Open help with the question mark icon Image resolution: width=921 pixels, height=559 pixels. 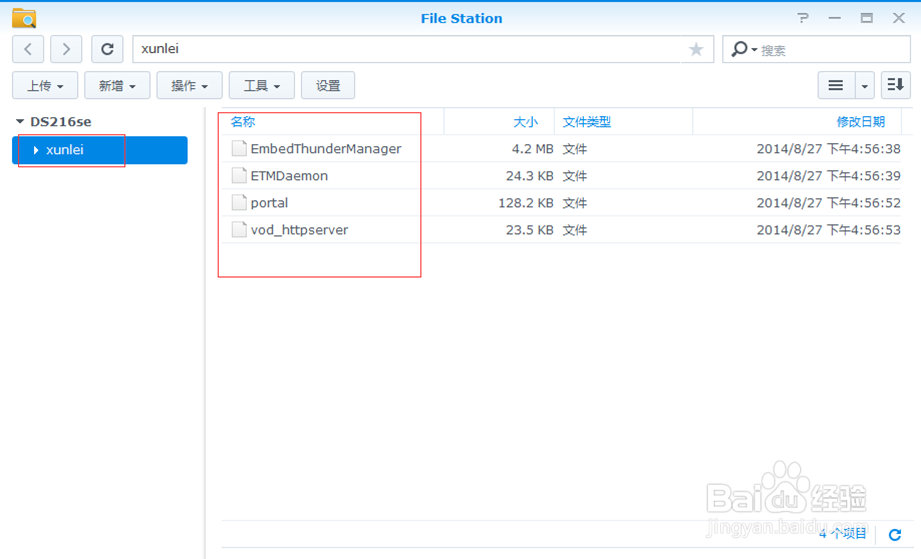(x=803, y=18)
